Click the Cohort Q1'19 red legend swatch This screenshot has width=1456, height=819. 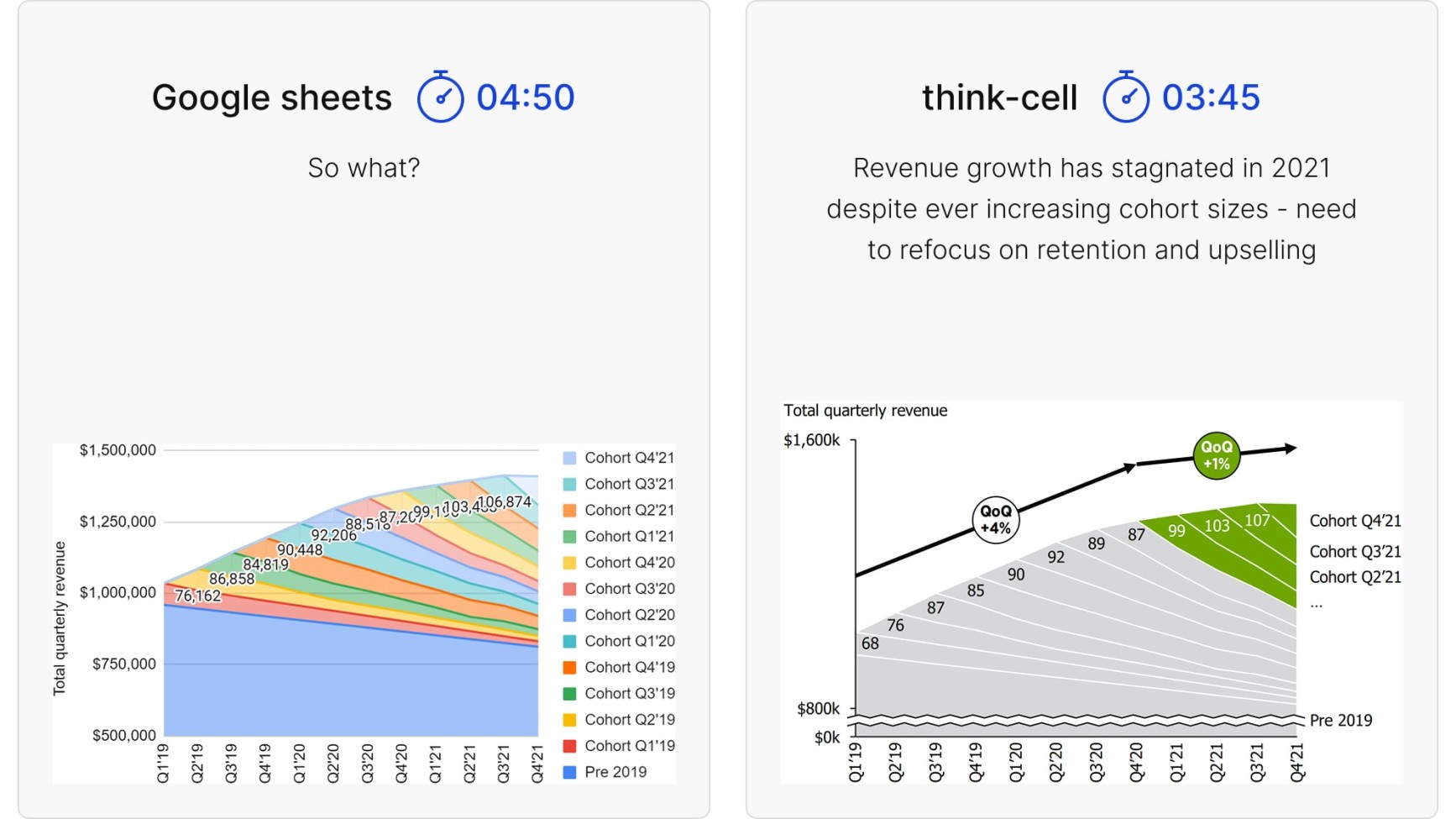point(569,746)
